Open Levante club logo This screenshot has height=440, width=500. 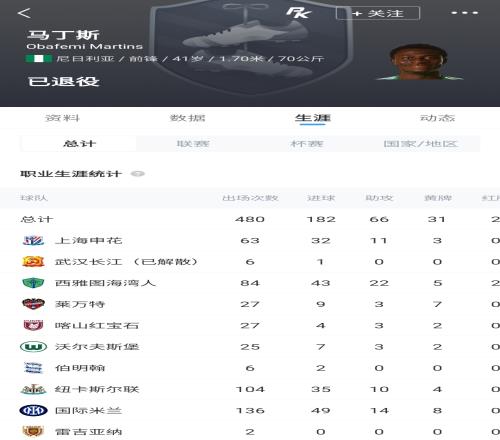pyautogui.click(x=33, y=304)
